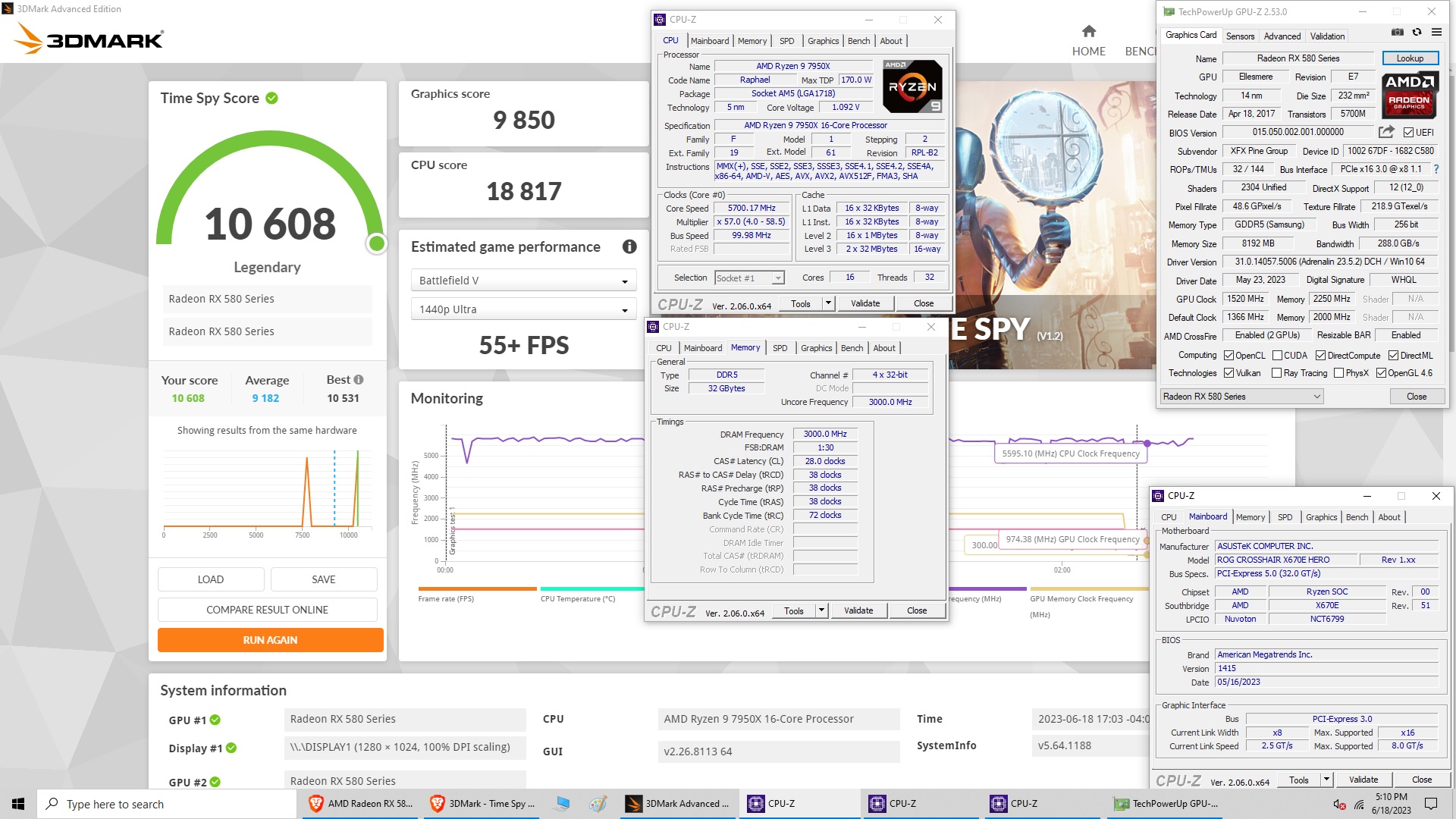Click the network tray icon
1456x819 pixels.
click(x=1359, y=804)
